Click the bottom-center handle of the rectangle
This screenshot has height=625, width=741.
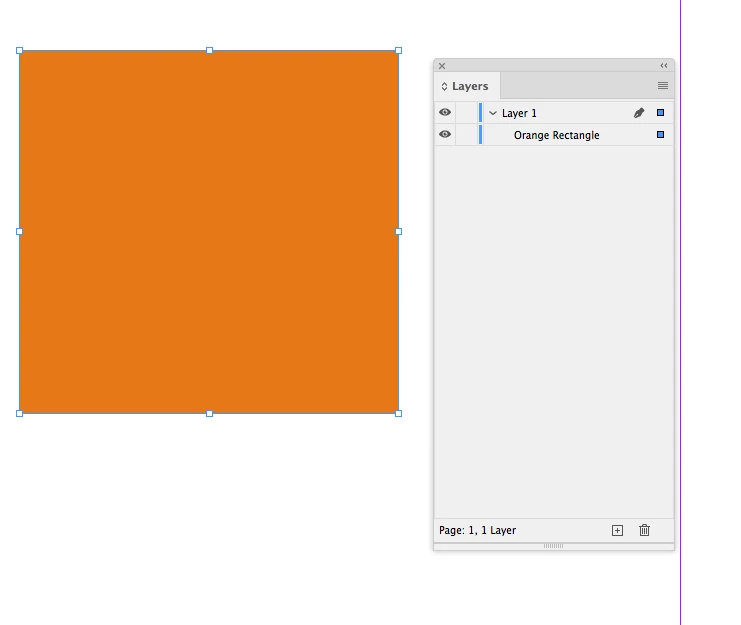(x=209, y=413)
